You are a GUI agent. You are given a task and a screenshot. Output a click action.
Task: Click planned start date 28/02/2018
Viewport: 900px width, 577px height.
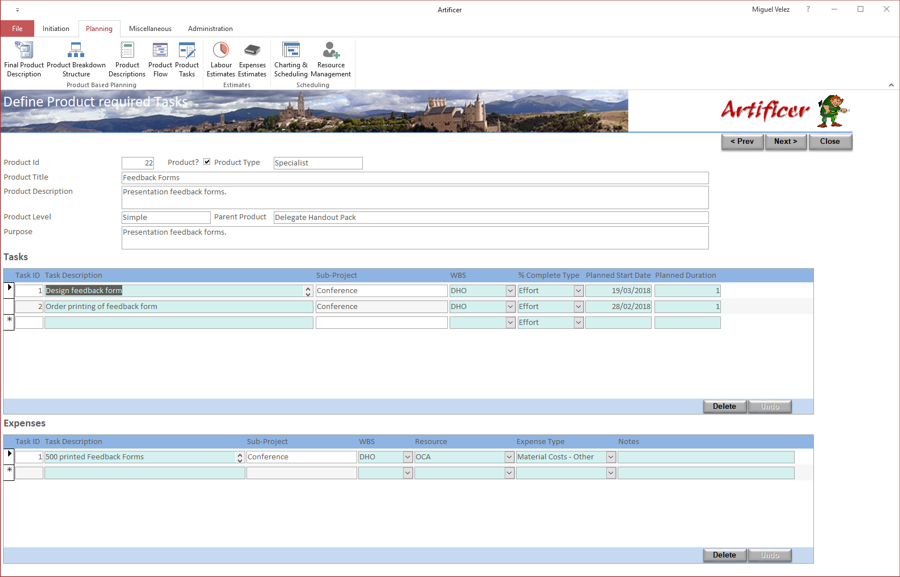[618, 307]
